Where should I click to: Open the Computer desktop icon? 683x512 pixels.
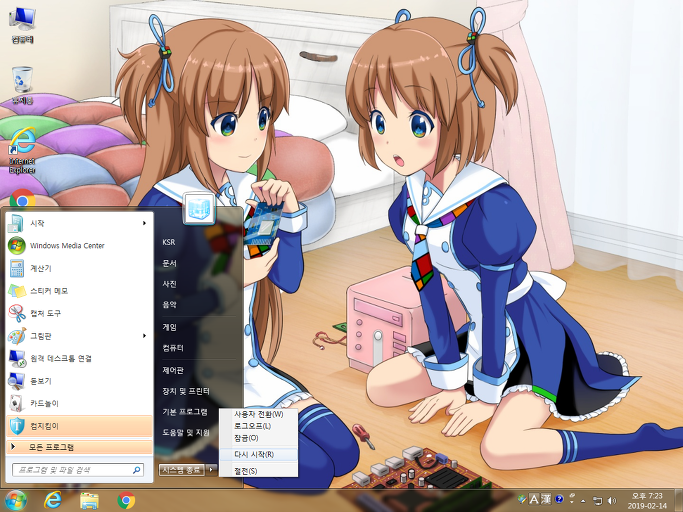point(22,25)
